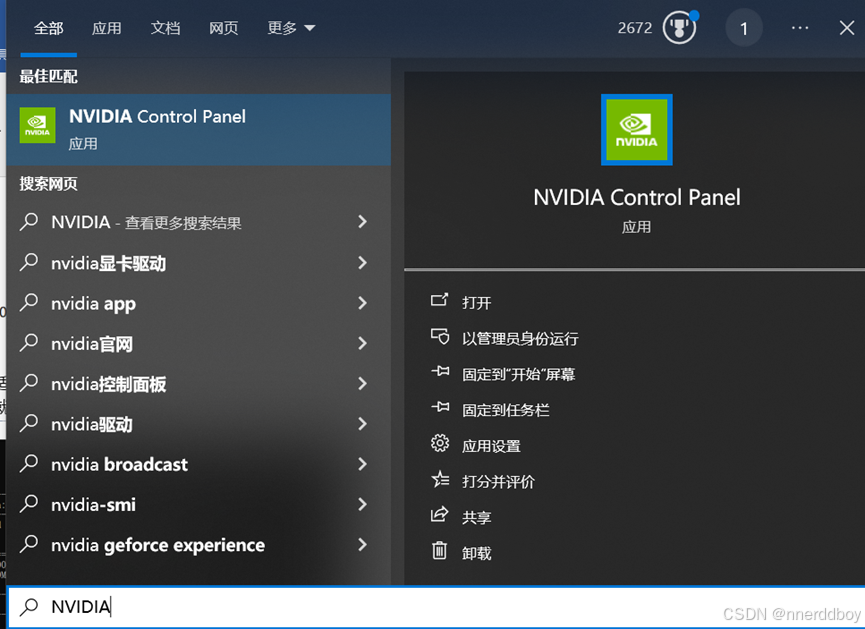Click magnifier icon in bottom search box

click(29, 606)
